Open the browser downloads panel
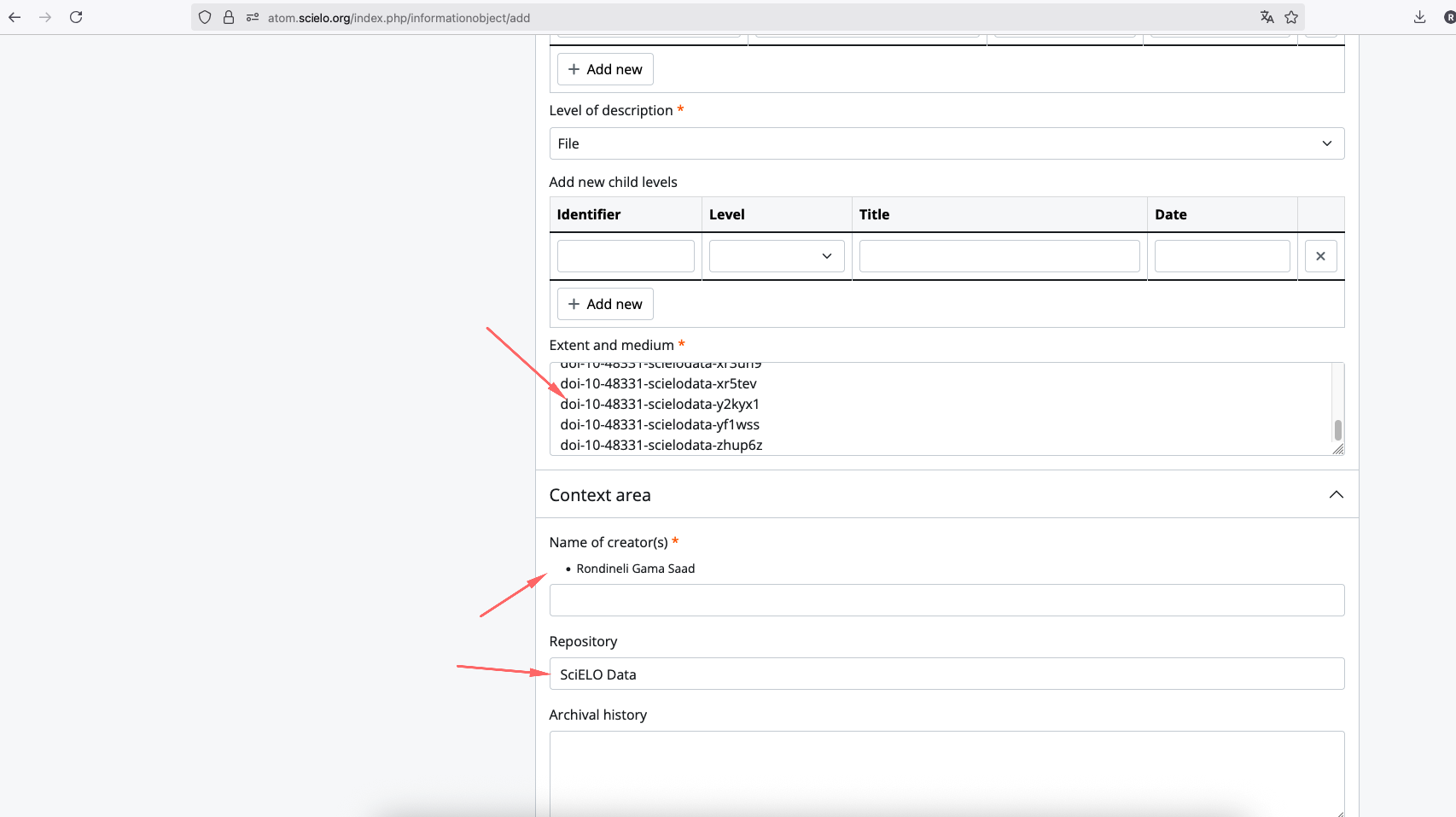The height and width of the screenshot is (817, 1456). tap(1419, 17)
